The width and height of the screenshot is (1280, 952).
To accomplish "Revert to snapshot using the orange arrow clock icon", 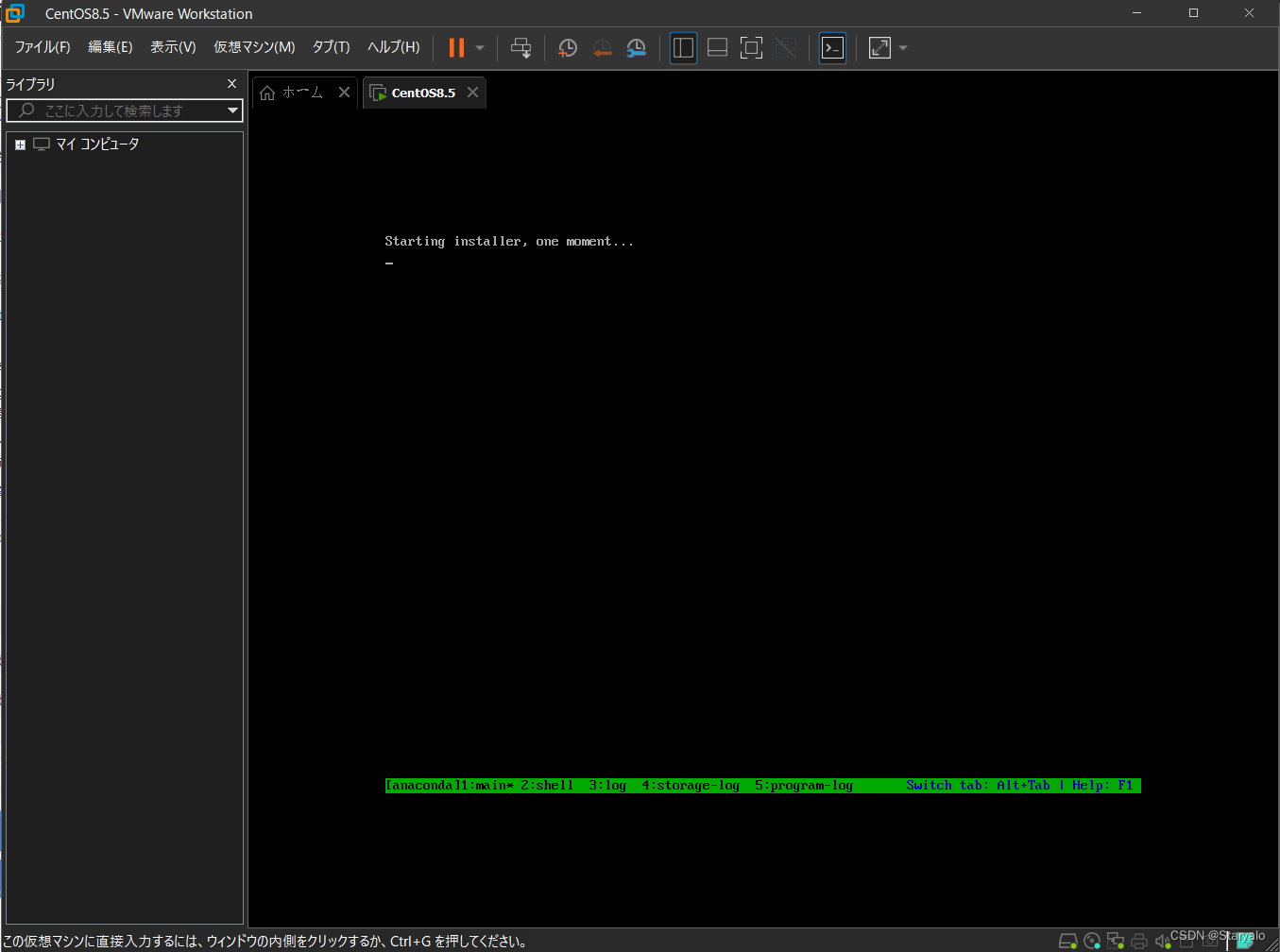I will pyautogui.click(x=602, y=47).
